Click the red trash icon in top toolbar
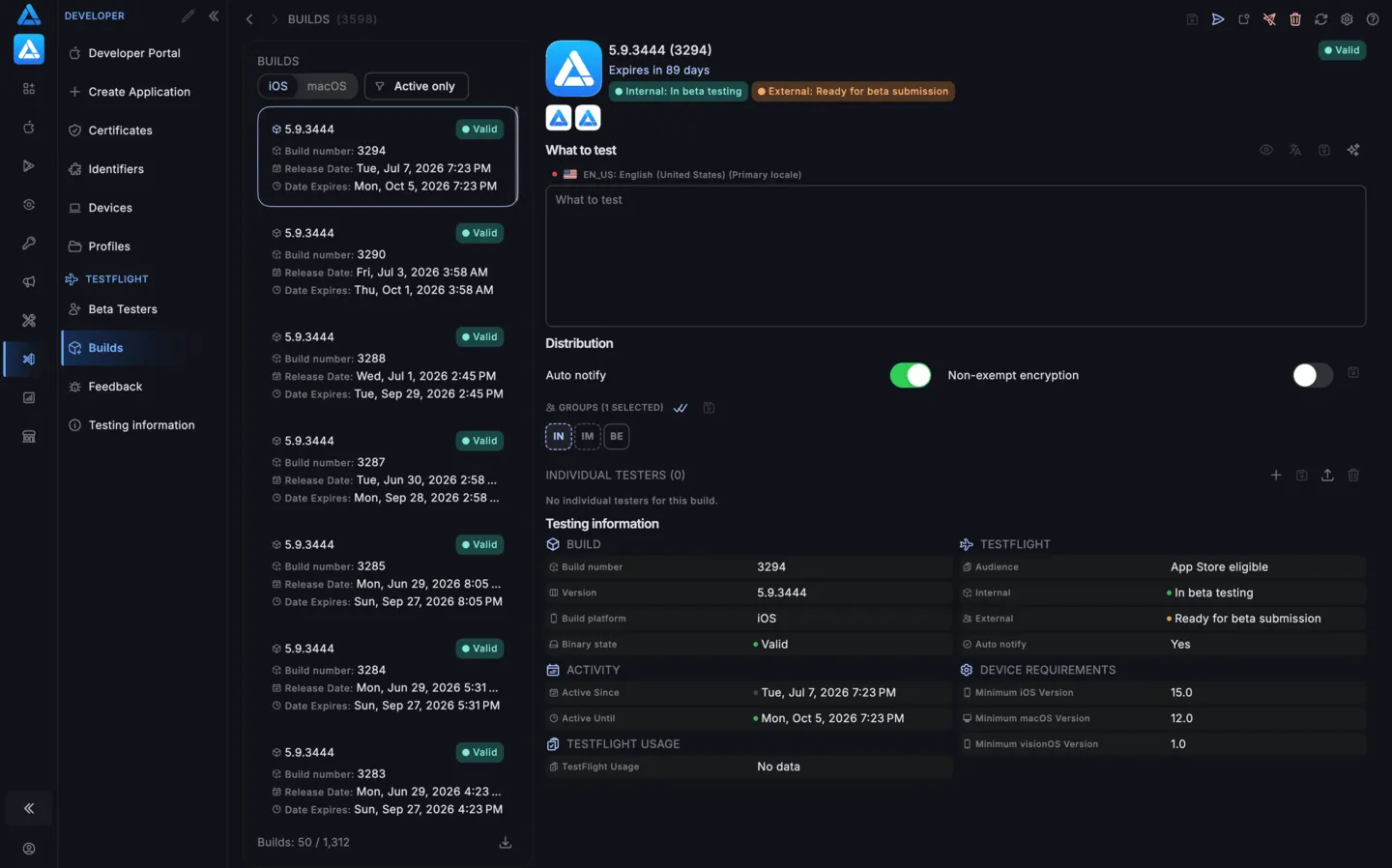Viewport: 1392px width, 868px height. pyautogui.click(x=1295, y=19)
